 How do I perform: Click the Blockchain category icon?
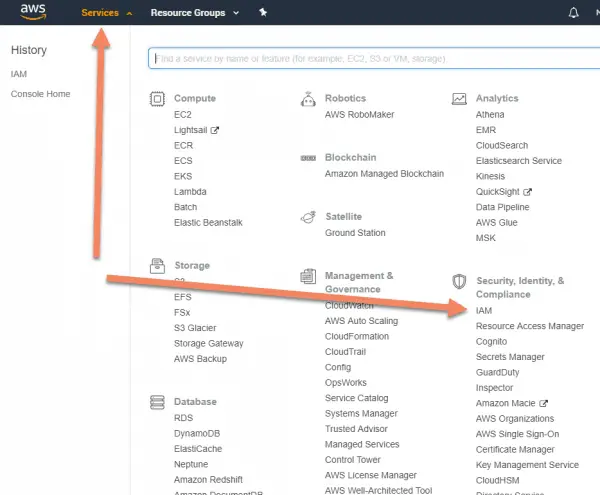[308, 158]
